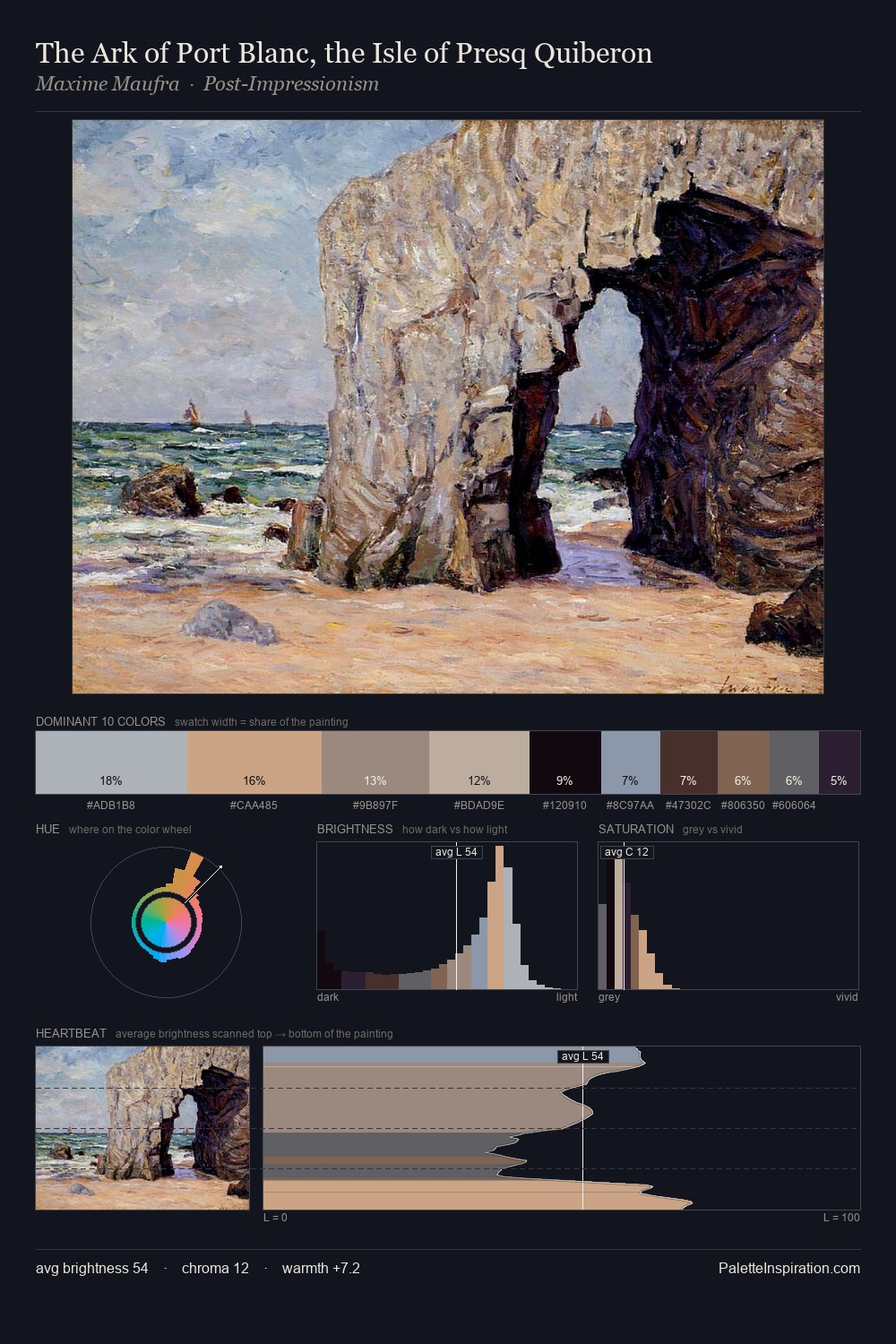Click the #9B897F hex code text

[x=375, y=806]
